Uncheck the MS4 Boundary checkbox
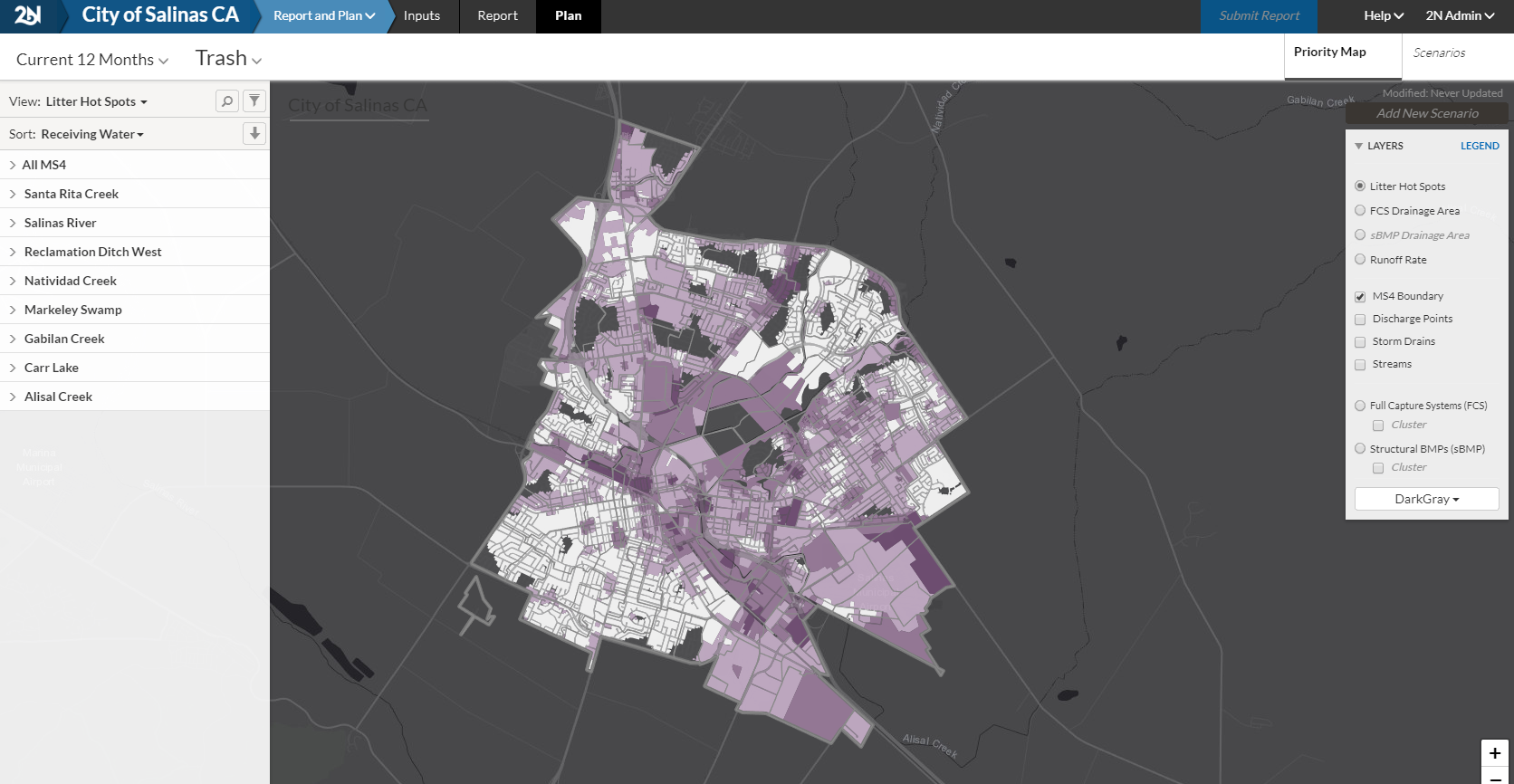This screenshot has height=784, width=1514. 1360,297
